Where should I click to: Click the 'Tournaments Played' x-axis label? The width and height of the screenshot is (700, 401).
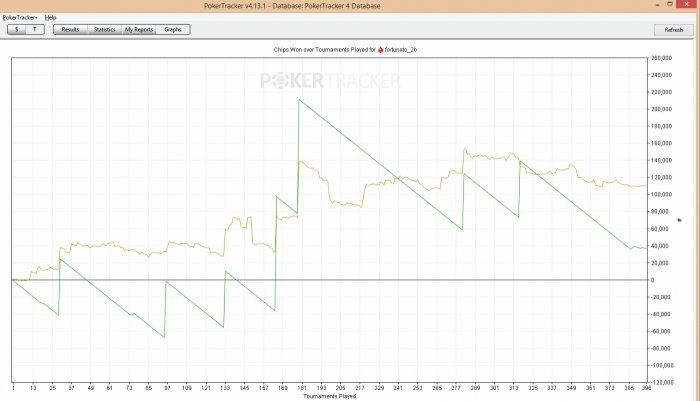[x=329, y=396]
